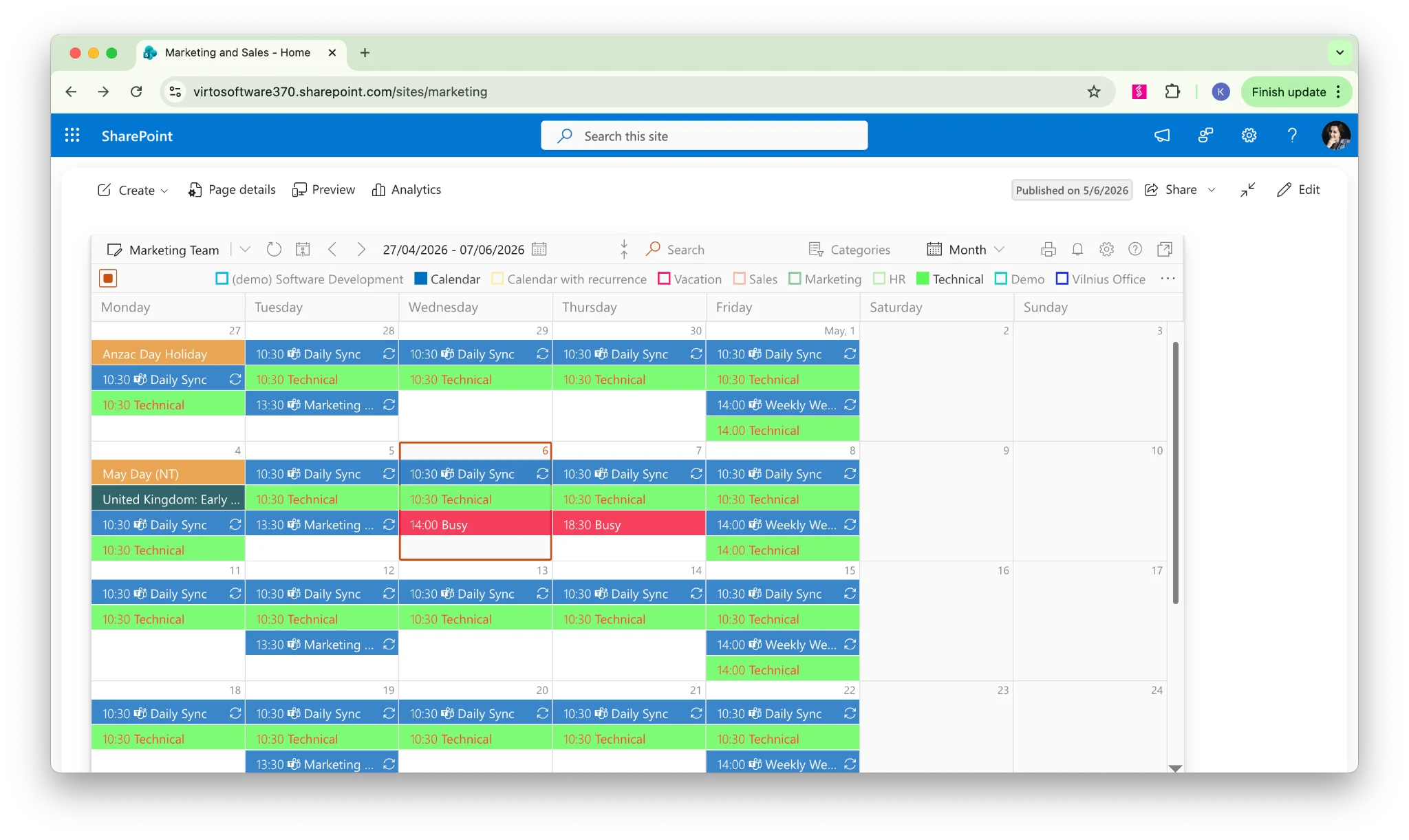Collapse the page with the shrink arrows
The height and width of the screenshot is (840, 1409).
click(x=1248, y=190)
